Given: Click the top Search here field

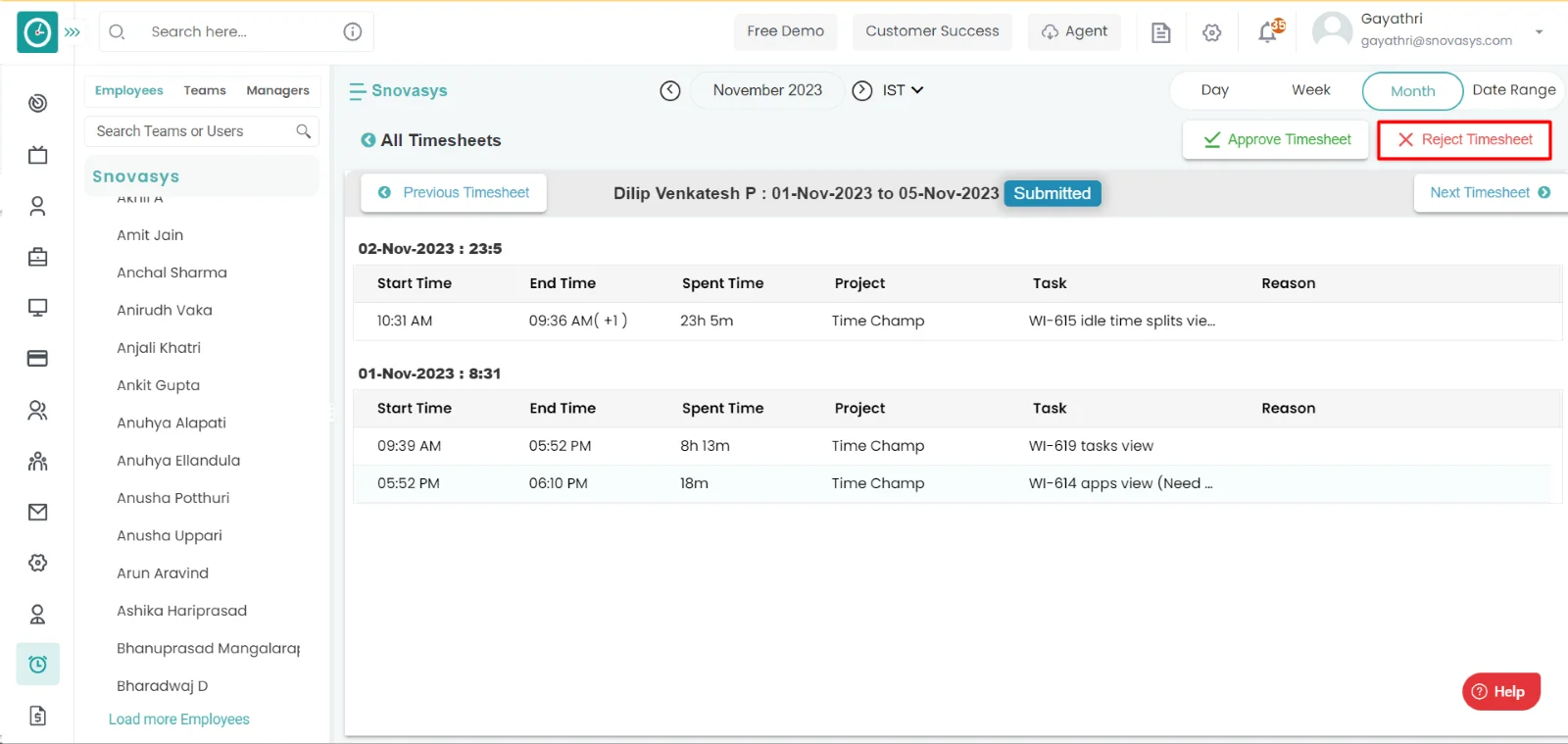Looking at the screenshot, I should click(x=235, y=32).
